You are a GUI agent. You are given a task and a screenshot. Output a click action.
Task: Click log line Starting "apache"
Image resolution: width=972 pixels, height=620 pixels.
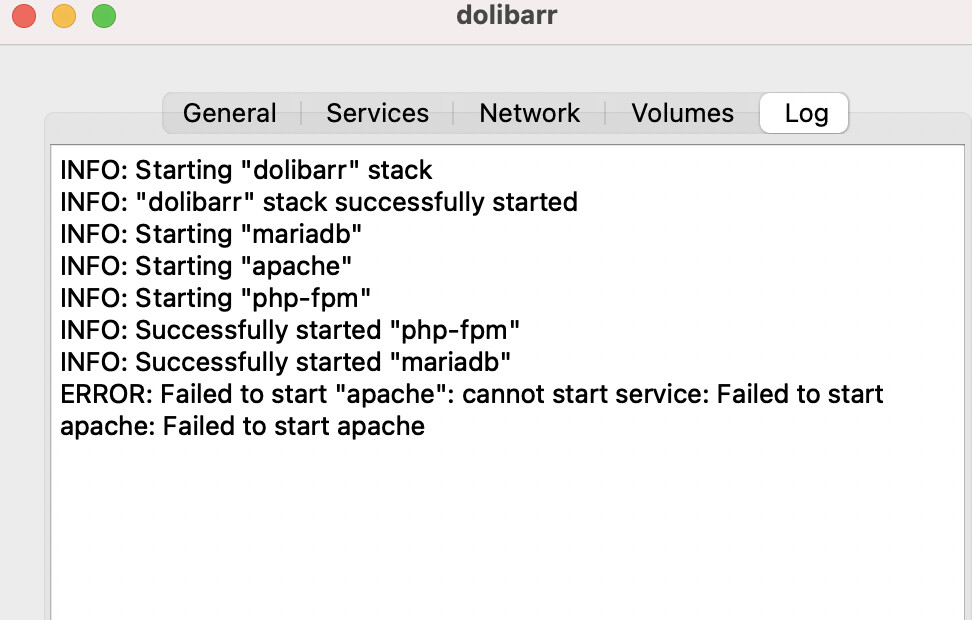click(206, 267)
